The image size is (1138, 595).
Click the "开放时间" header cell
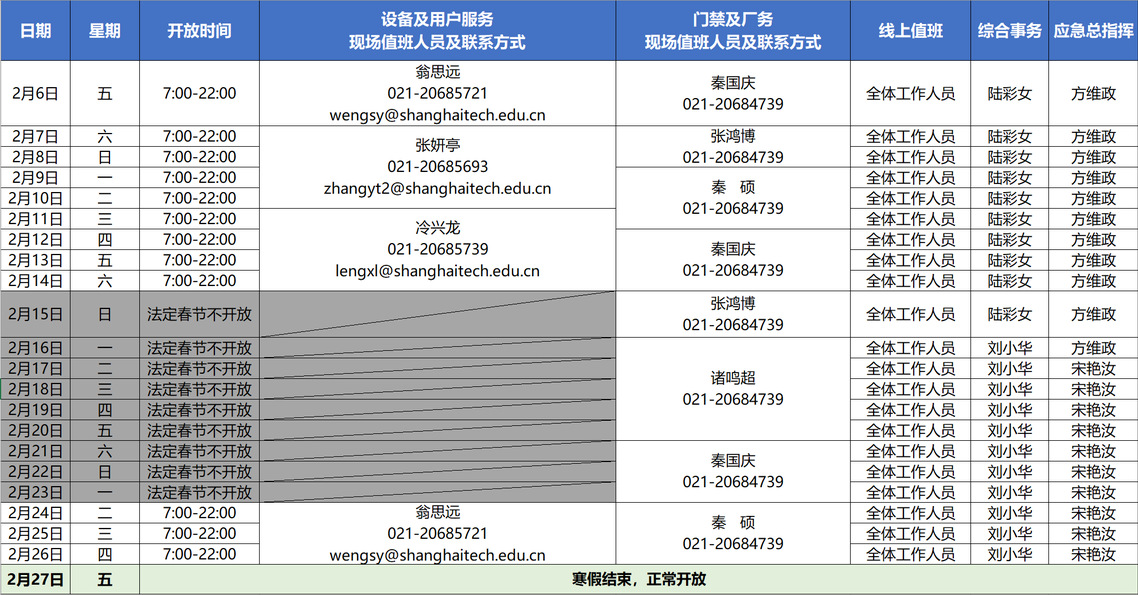click(199, 30)
